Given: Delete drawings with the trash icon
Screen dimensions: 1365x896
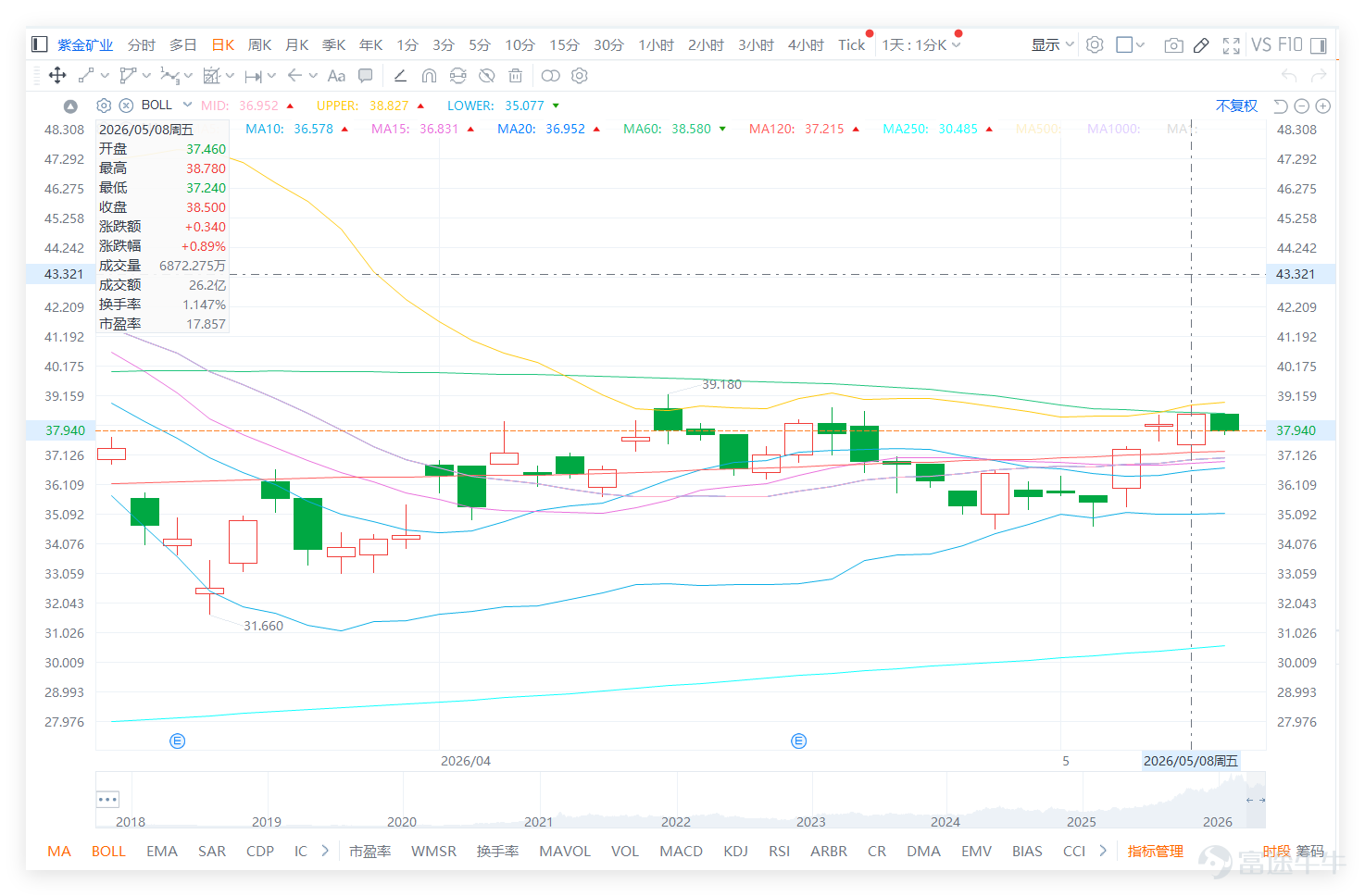Looking at the screenshot, I should coord(516,76).
